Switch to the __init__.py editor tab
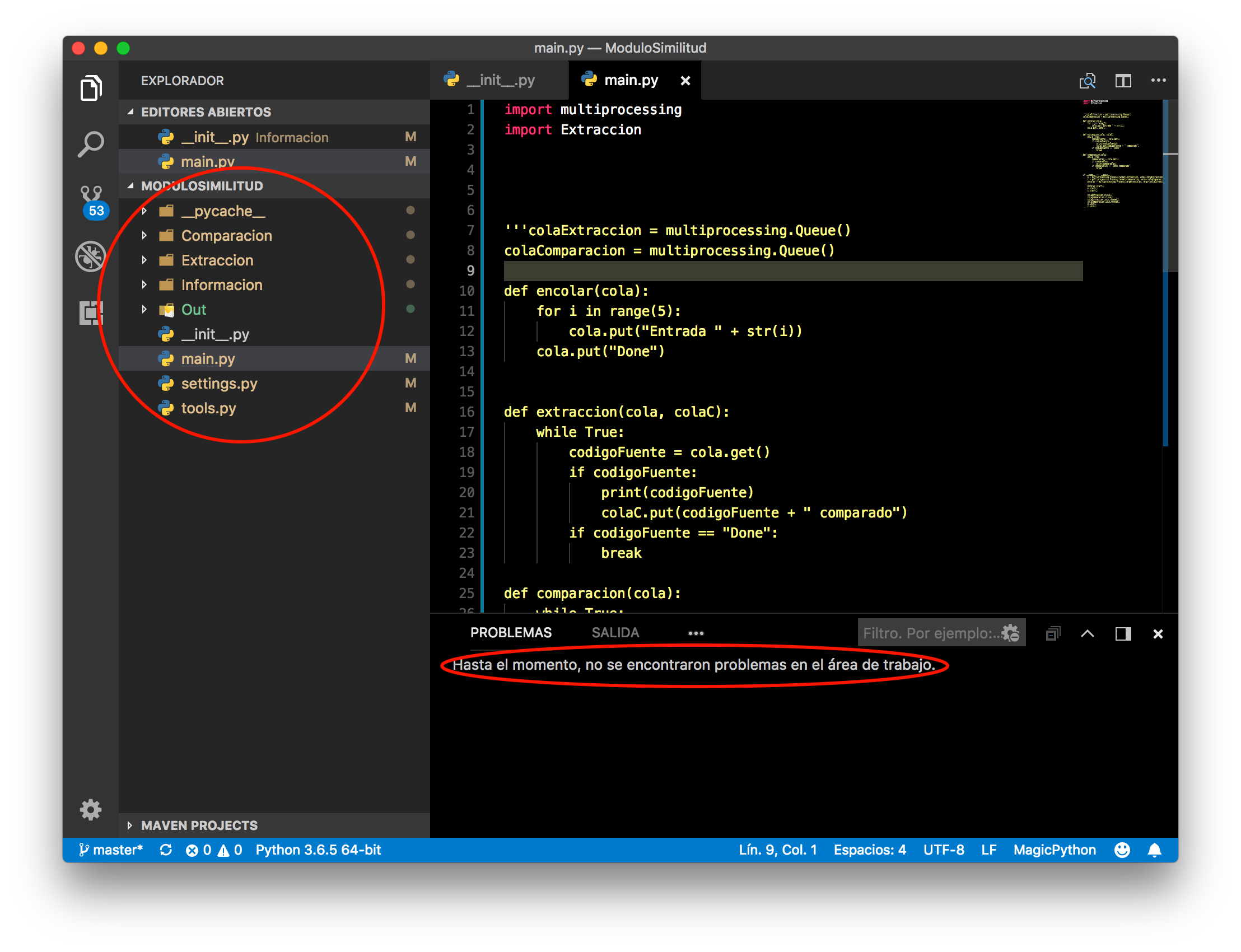1241x952 pixels. pos(498,80)
